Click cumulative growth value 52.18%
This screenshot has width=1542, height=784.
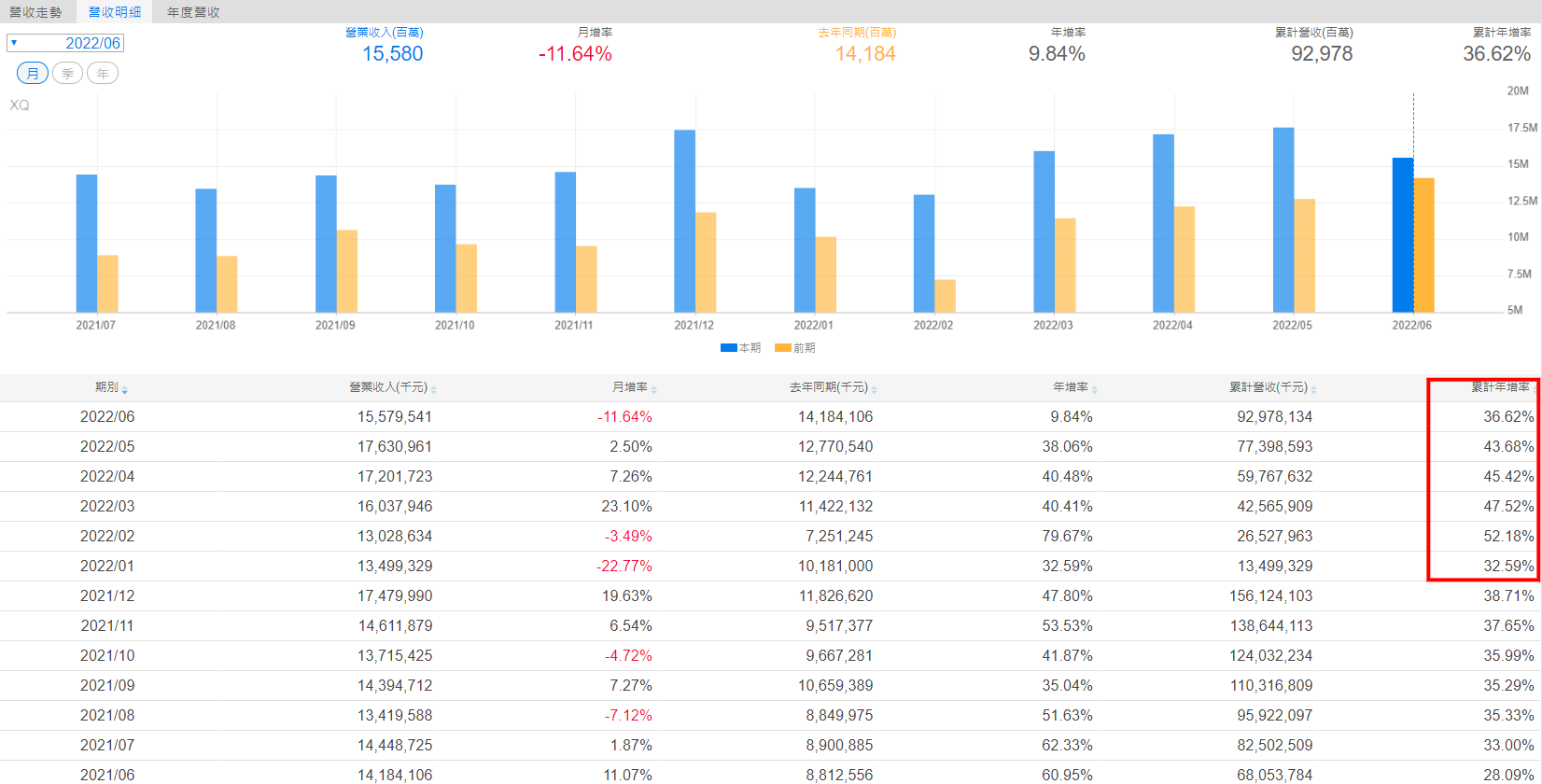pyautogui.click(x=1508, y=537)
